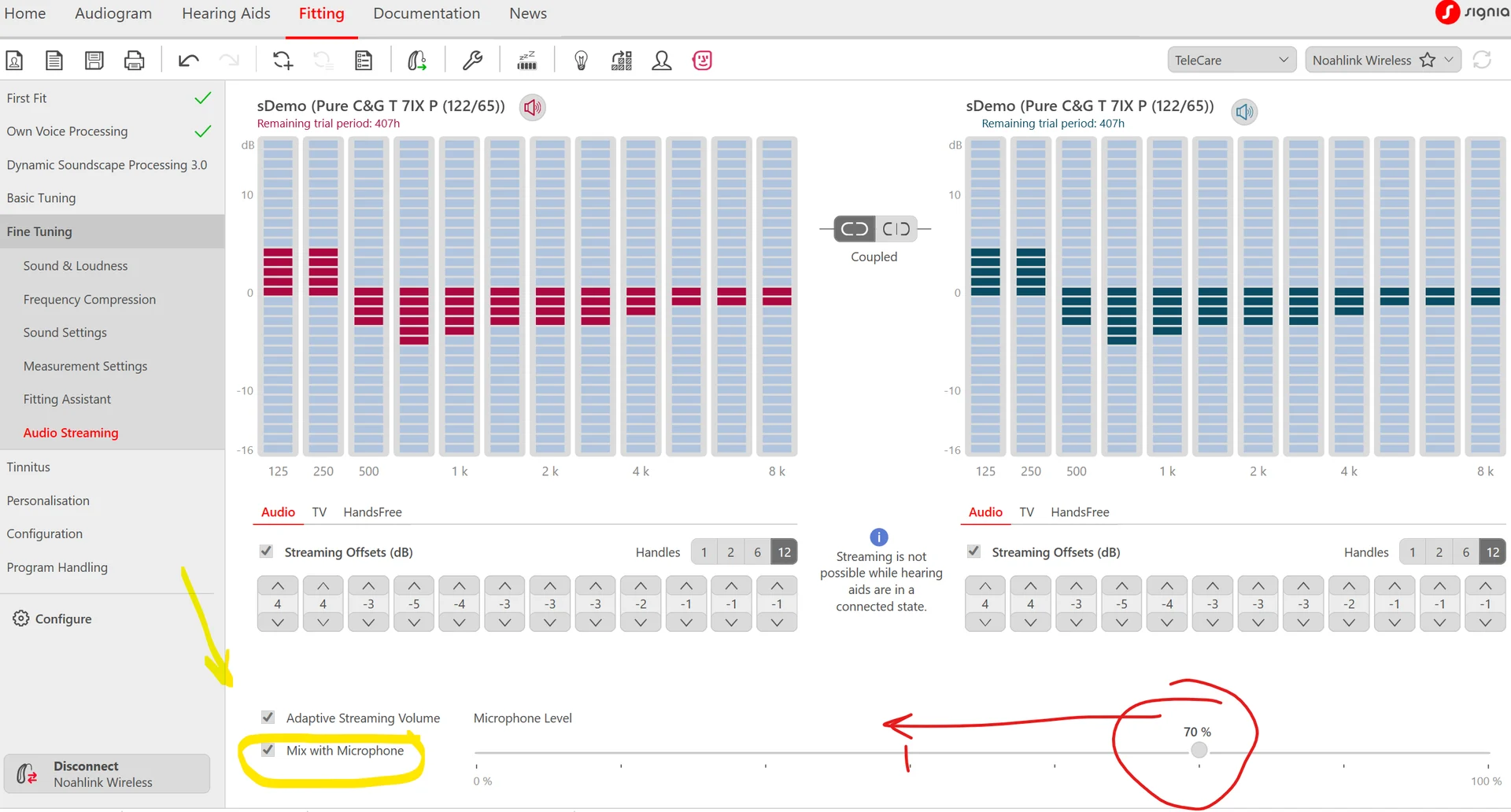Screen dimensions: 1511x812
Task: Switch to Hearing Aids menu tab
Action: click(x=226, y=13)
